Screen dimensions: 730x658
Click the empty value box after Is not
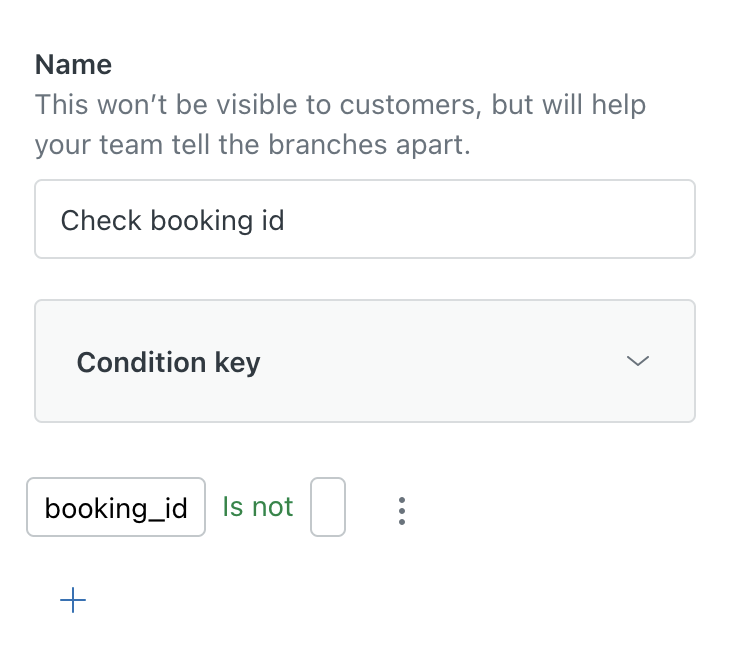[x=328, y=507]
